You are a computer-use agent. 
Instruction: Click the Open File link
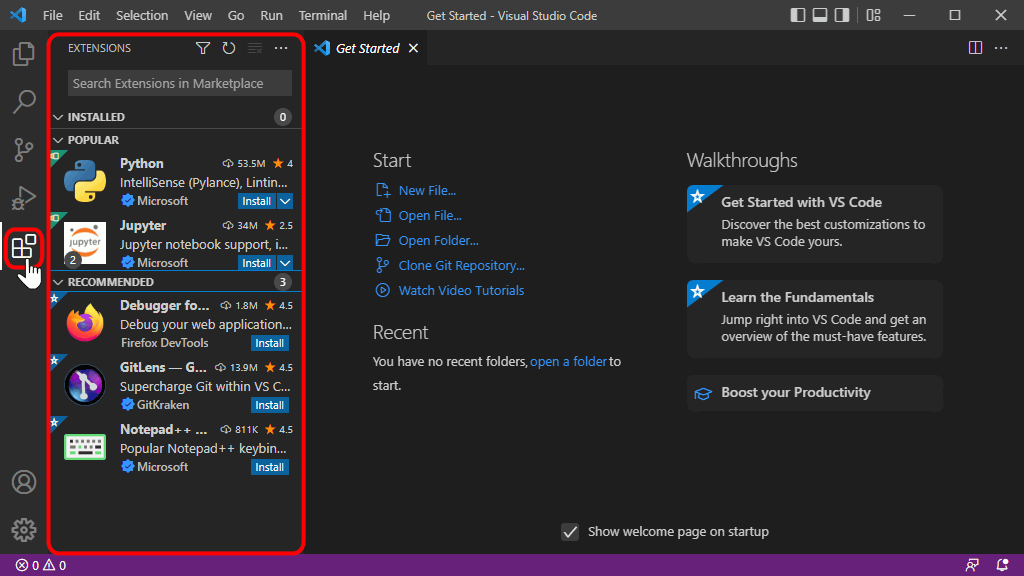(x=430, y=216)
